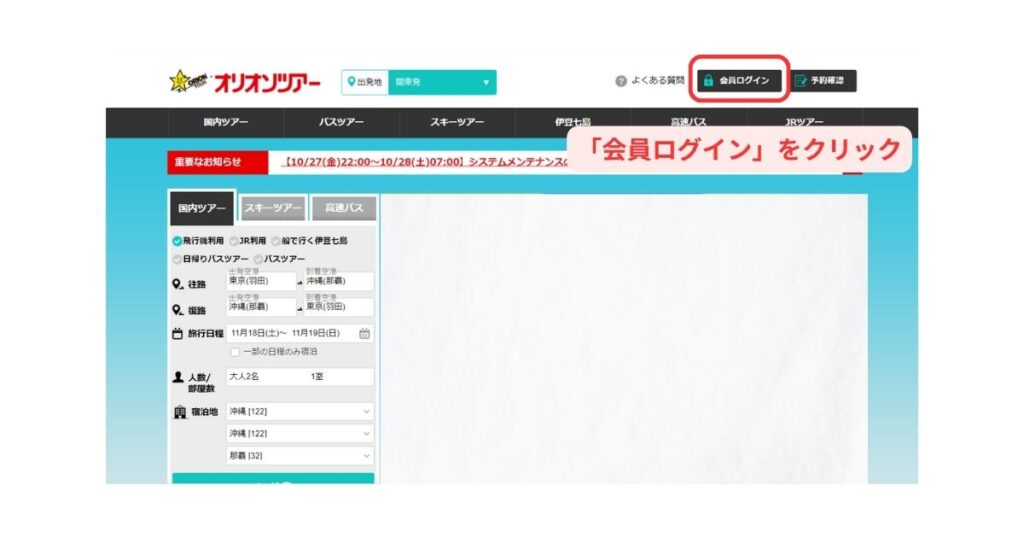
Task: Expand the 那覇 [32] dropdown
Action: point(300,456)
